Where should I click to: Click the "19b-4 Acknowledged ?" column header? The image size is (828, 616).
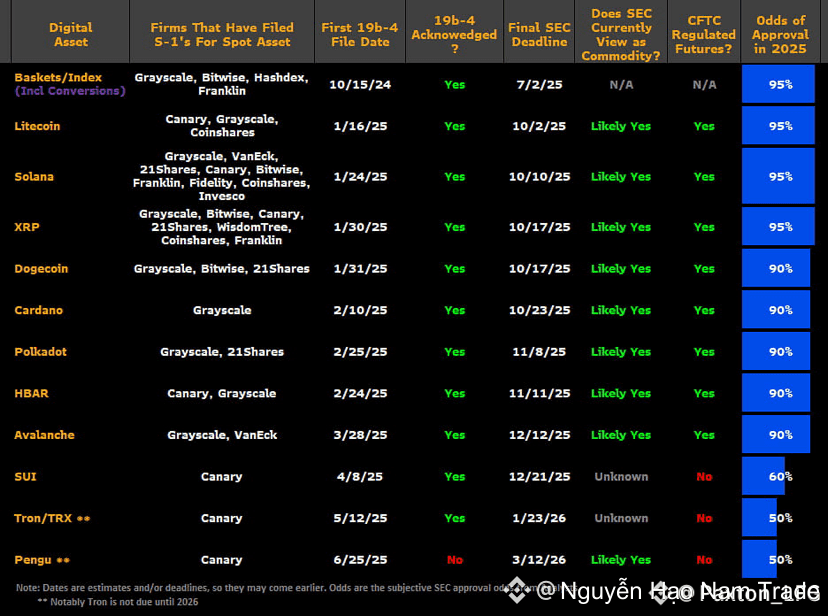[x=454, y=34]
